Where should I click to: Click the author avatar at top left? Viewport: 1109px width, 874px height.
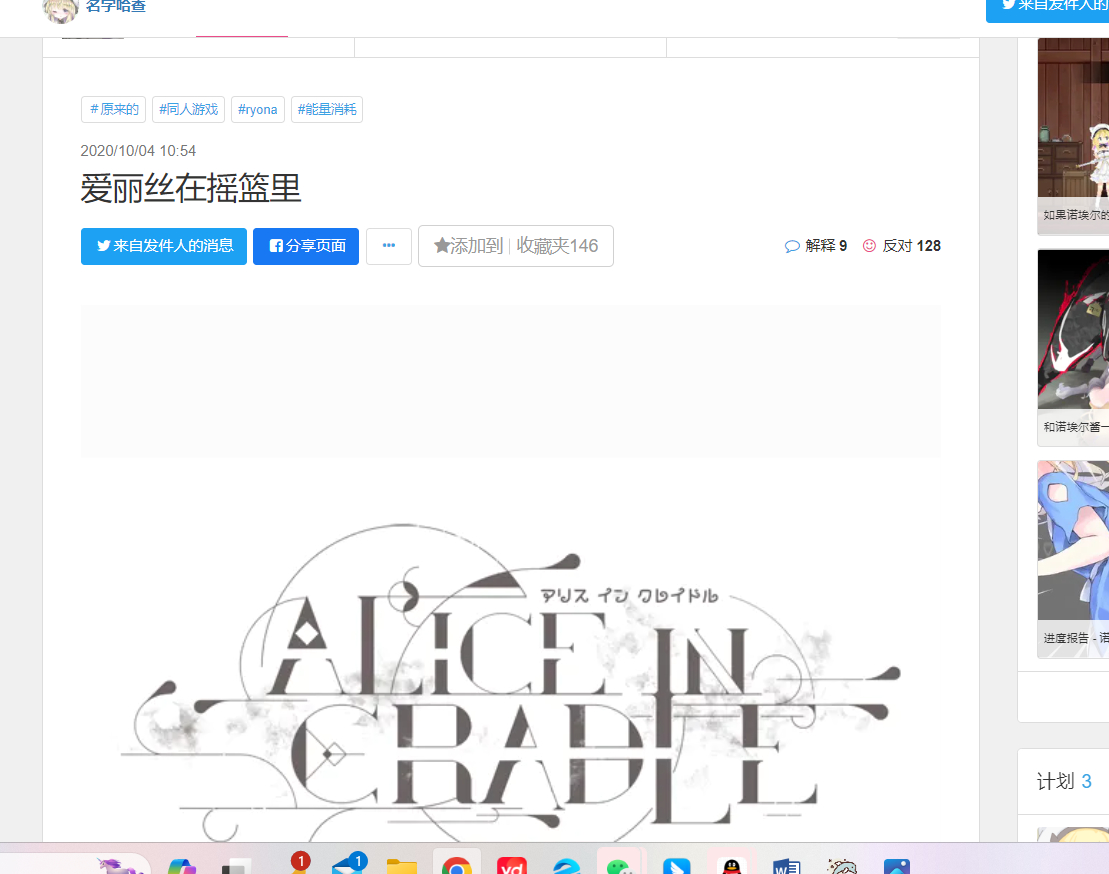60,10
